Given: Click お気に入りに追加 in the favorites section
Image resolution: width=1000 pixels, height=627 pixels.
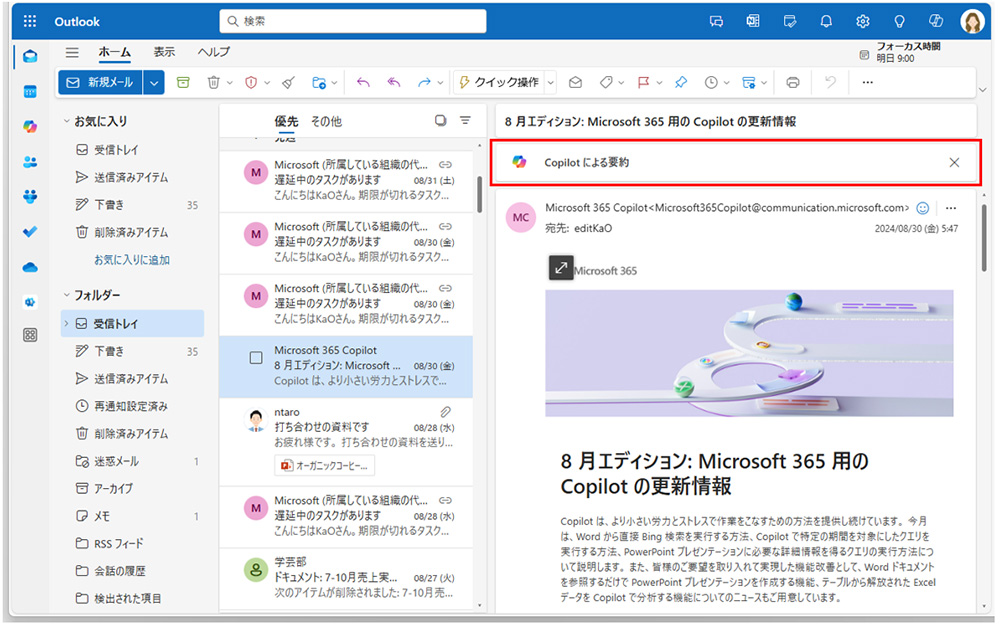Looking at the screenshot, I should click(x=133, y=259).
